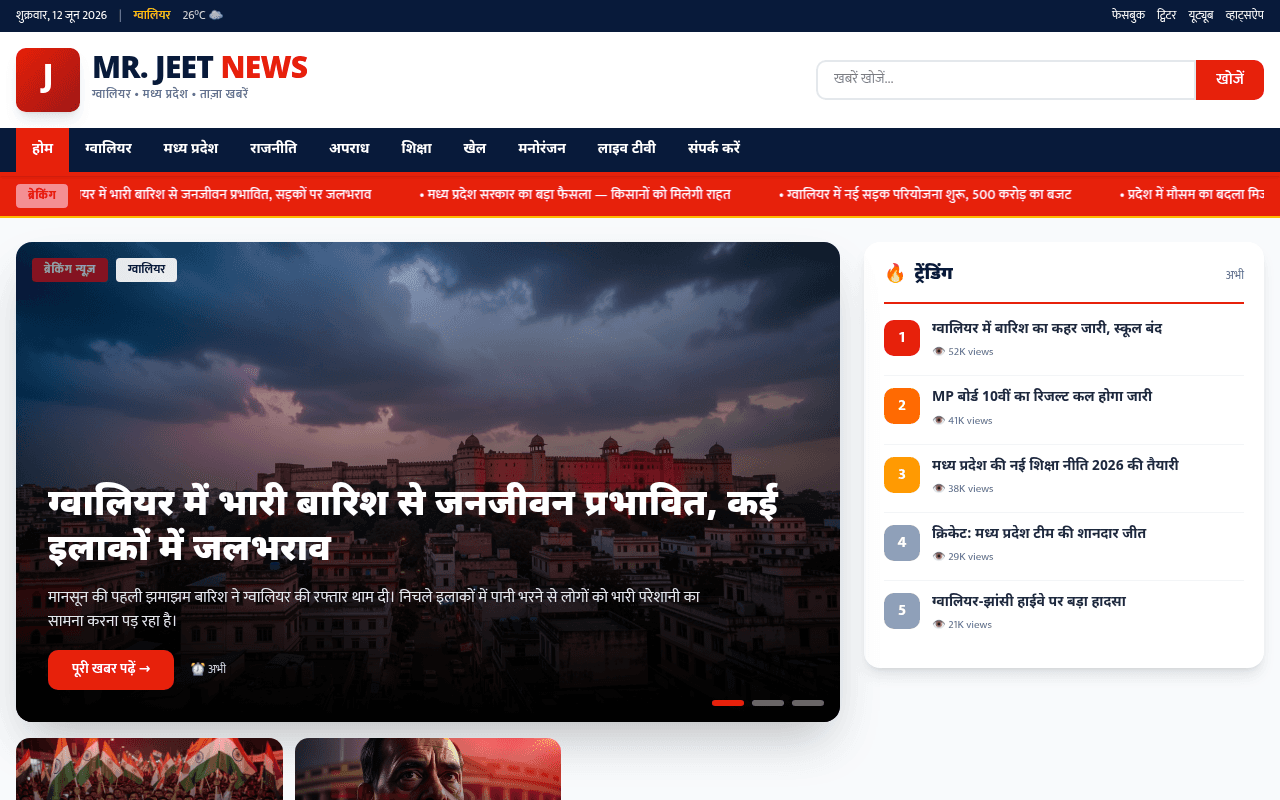Click the weather cloud icon in top bar
This screenshot has width=1280, height=800.
tap(216, 15)
